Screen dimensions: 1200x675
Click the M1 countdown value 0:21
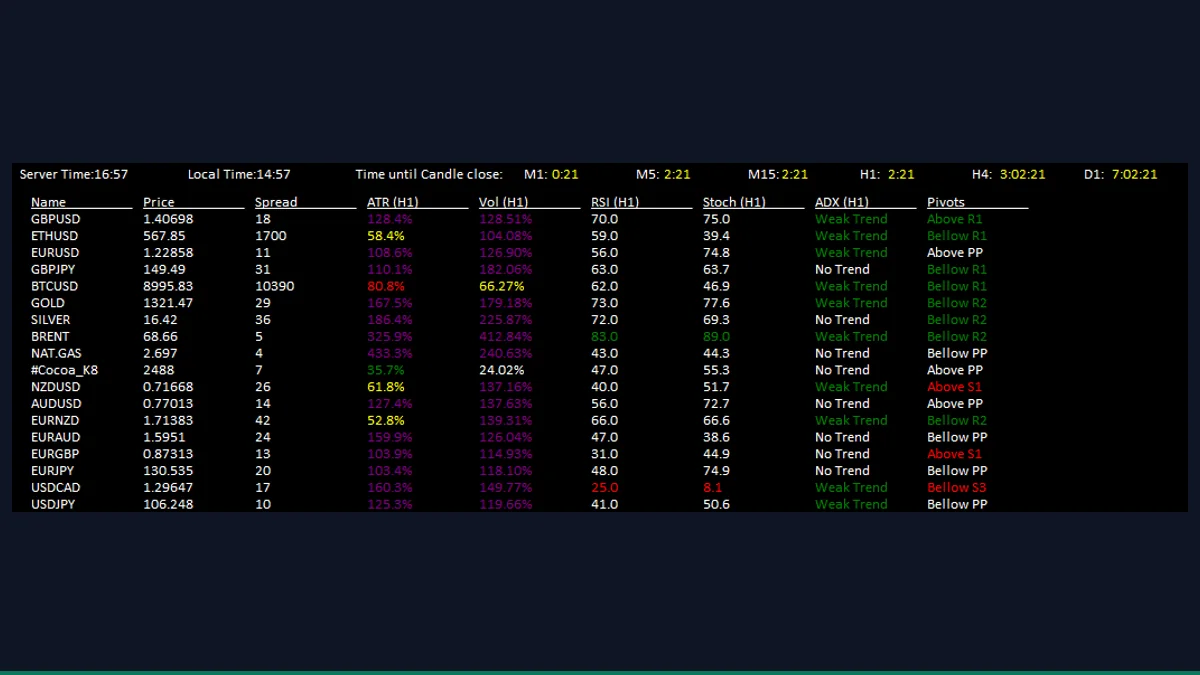(x=566, y=174)
